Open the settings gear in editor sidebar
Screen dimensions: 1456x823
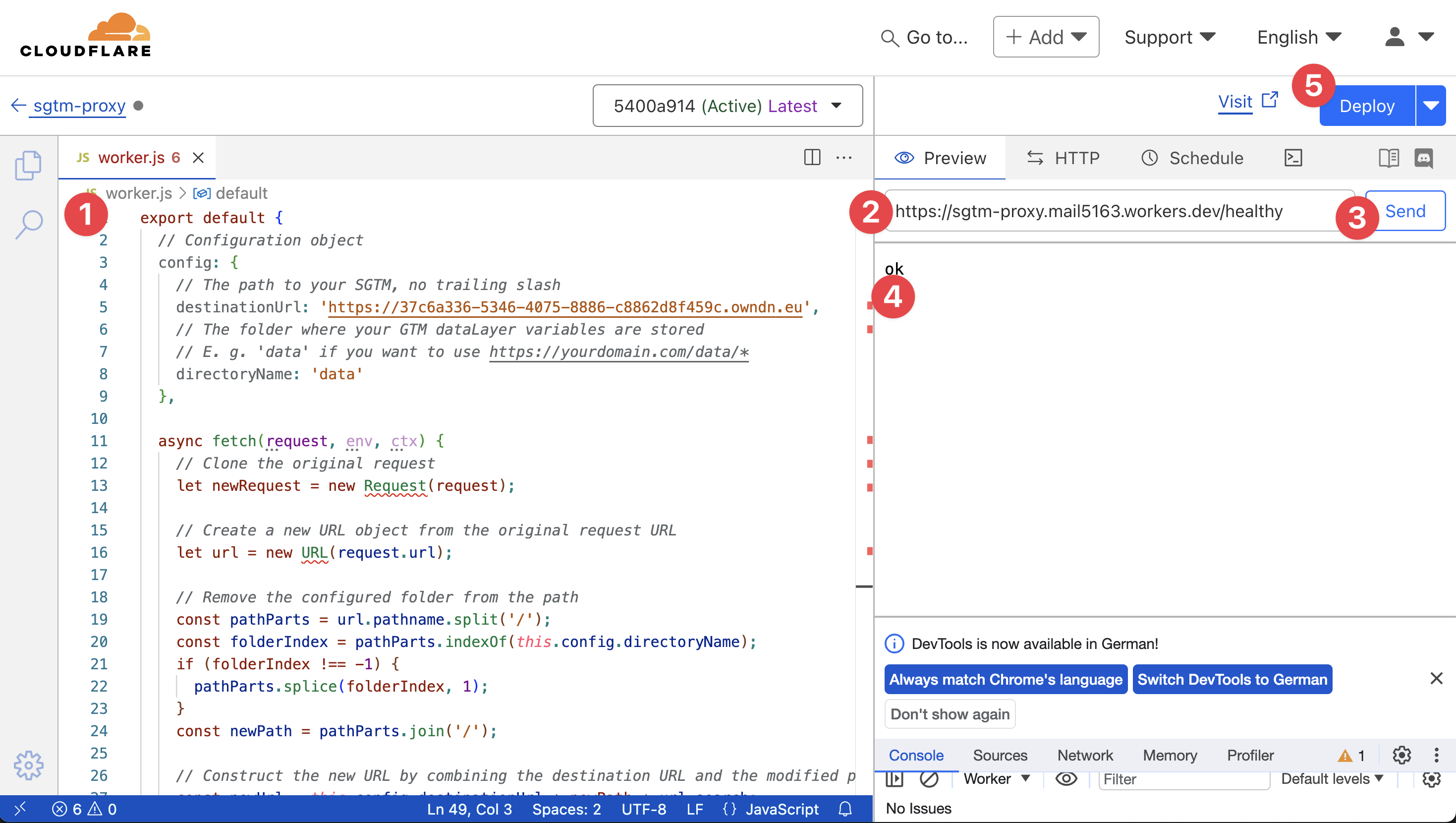tap(28, 765)
